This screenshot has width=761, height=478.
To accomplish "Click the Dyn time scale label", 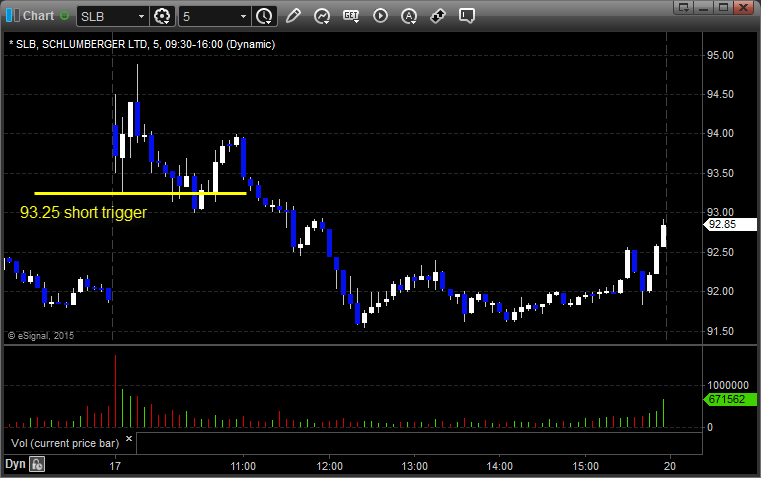I will coord(15,464).
